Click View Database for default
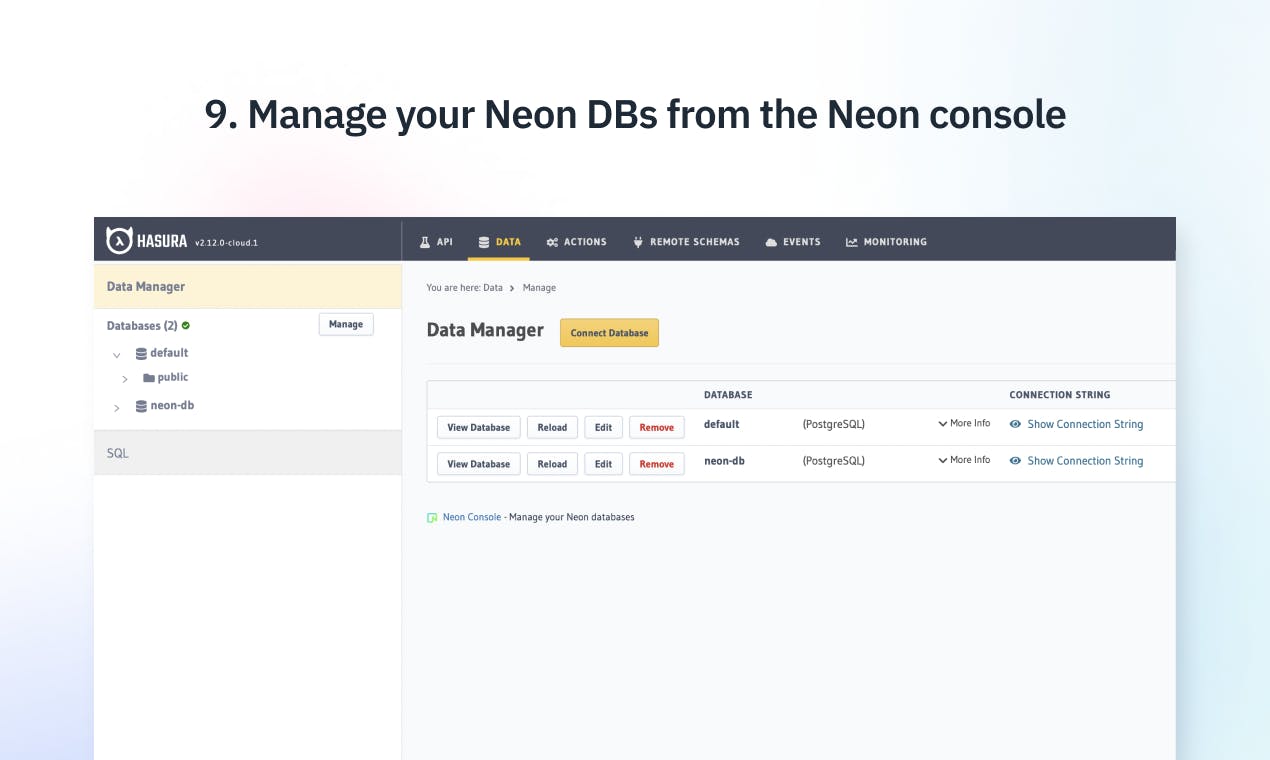The height and width of the screenshot is (760, 1270). click(x=478, y=427)
